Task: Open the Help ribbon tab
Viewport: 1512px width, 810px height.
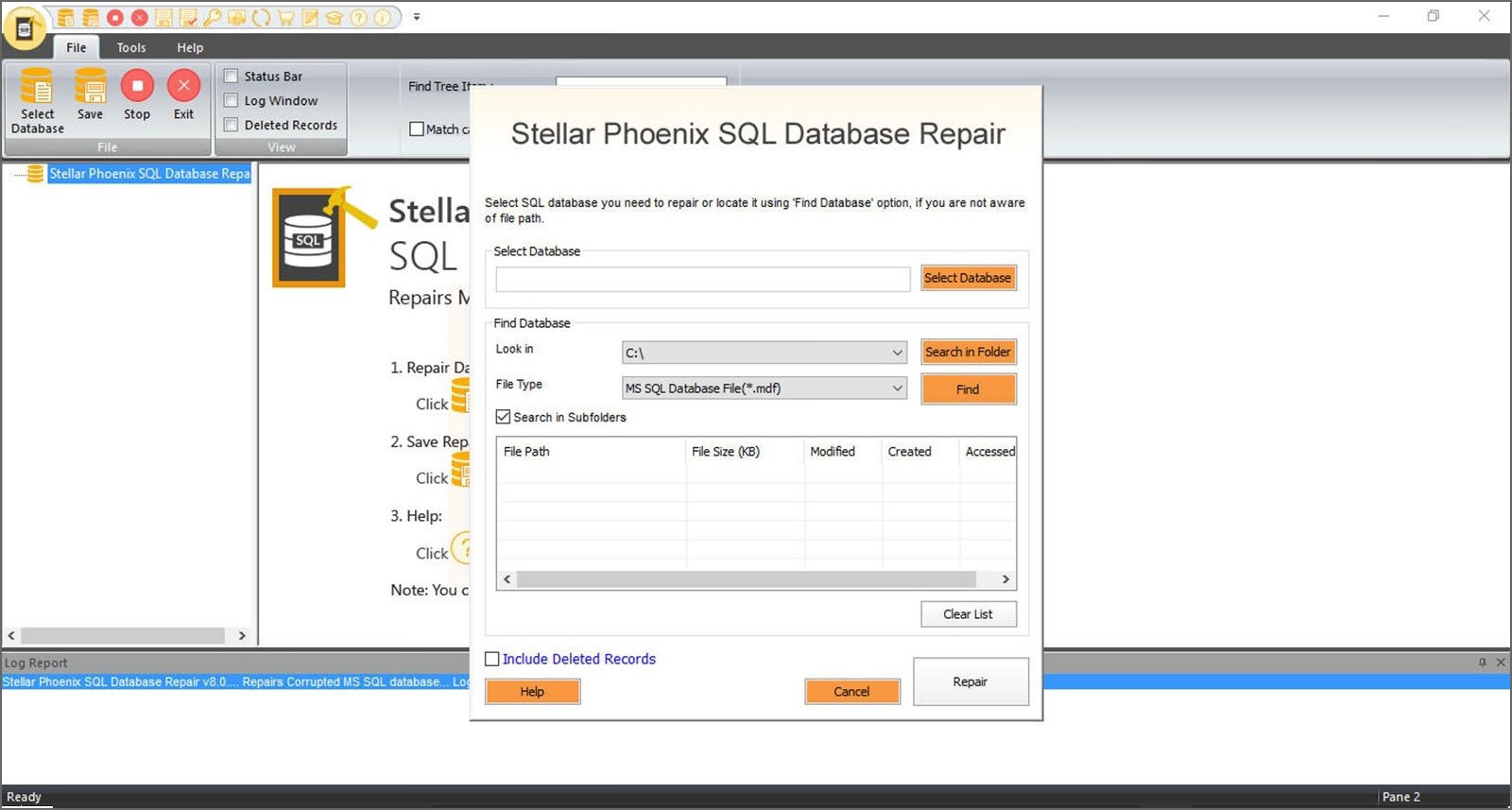Action: pos(190,47)
